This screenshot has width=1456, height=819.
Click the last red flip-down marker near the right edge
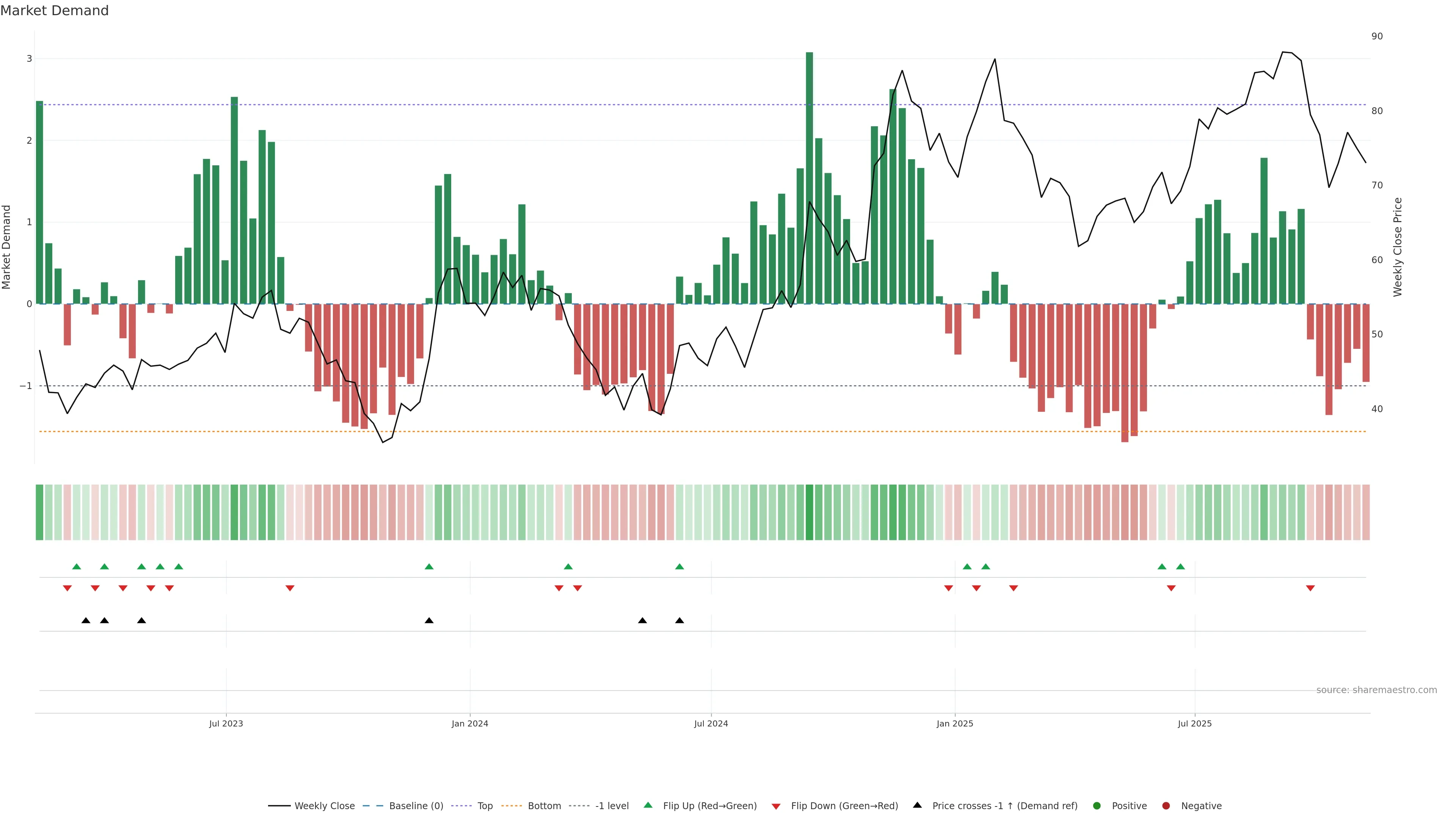1310,588
